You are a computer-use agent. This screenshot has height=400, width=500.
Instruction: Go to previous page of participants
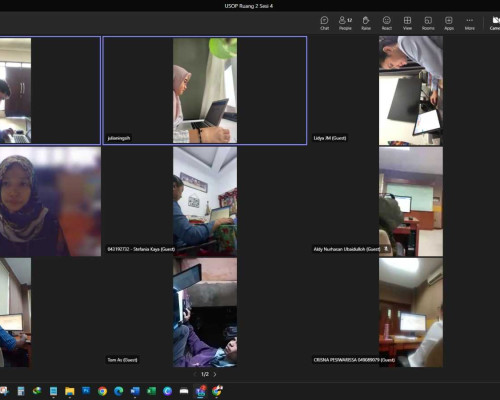[195, 374]
